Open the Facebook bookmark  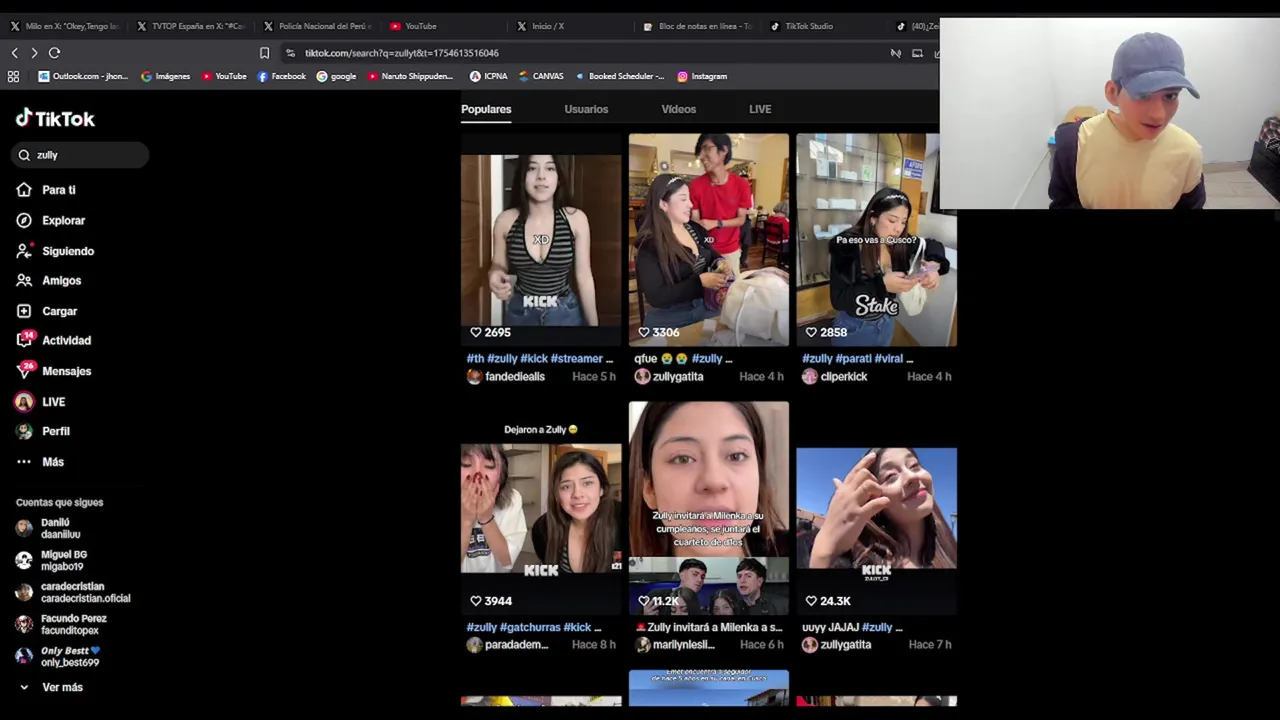click(281, 76)
